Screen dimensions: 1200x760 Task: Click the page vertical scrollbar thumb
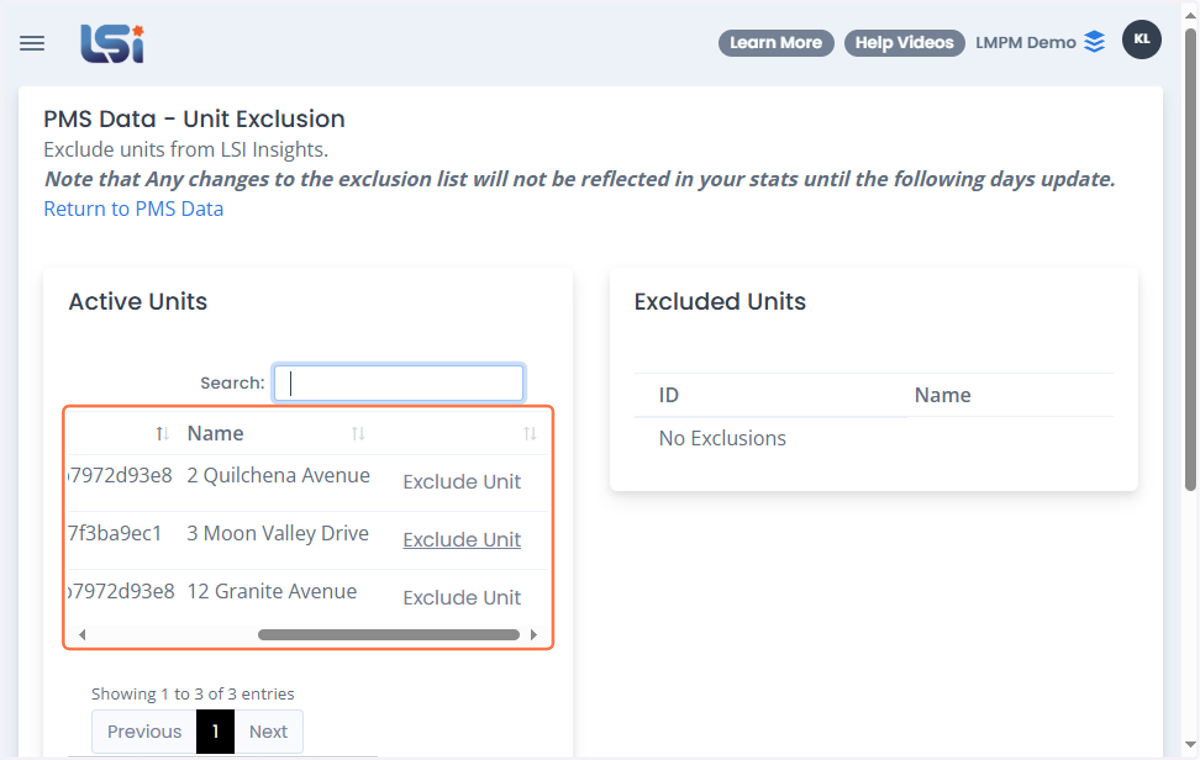(x=1190, y=258)
